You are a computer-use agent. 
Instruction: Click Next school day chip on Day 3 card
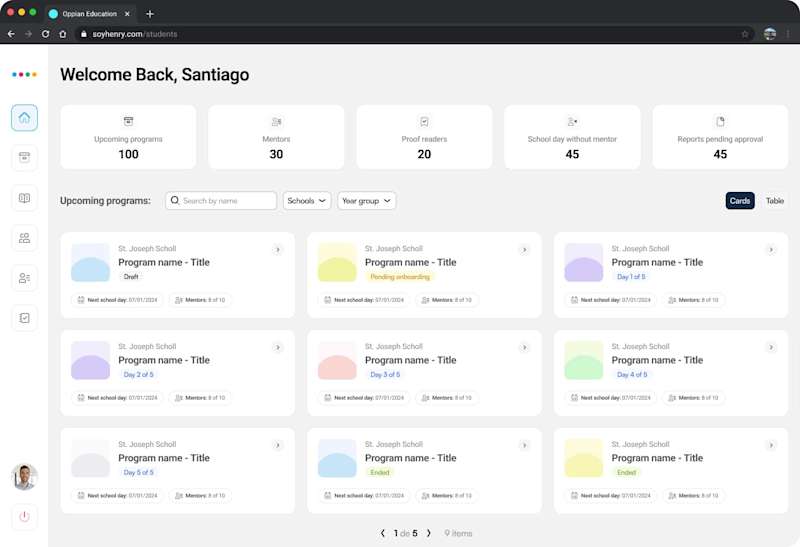pos(364,398)
